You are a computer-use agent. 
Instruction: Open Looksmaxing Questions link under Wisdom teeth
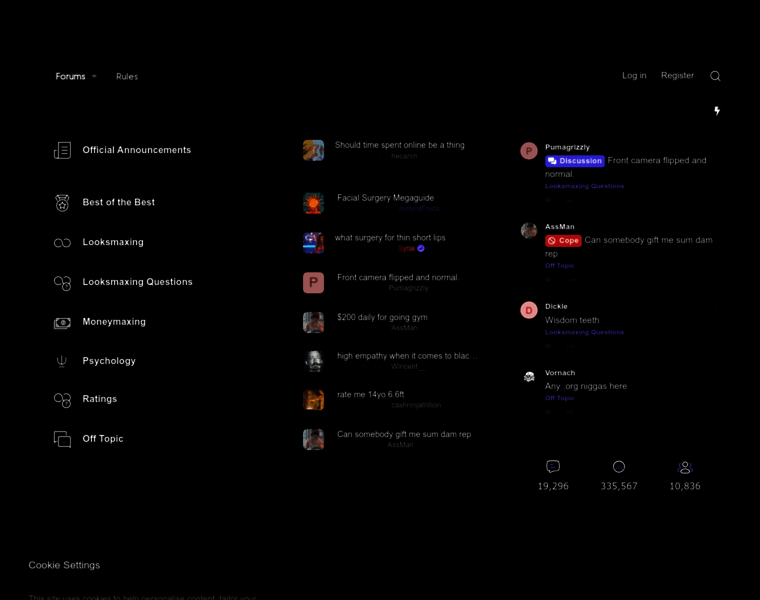(x=585, y=332)
